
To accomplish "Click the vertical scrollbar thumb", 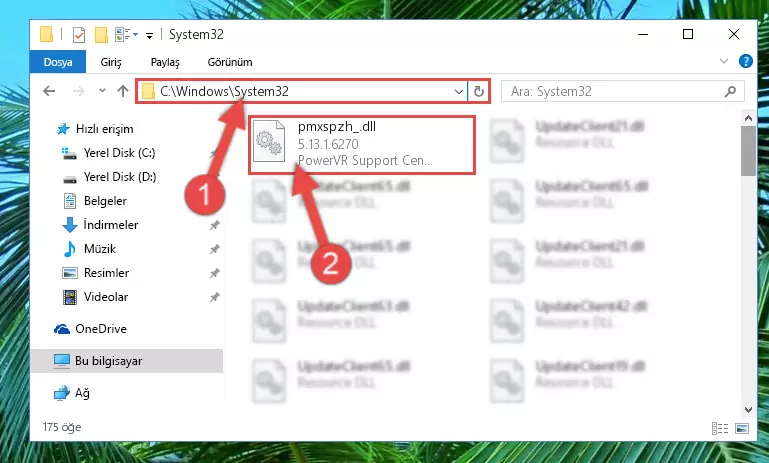I will (748, 150).
